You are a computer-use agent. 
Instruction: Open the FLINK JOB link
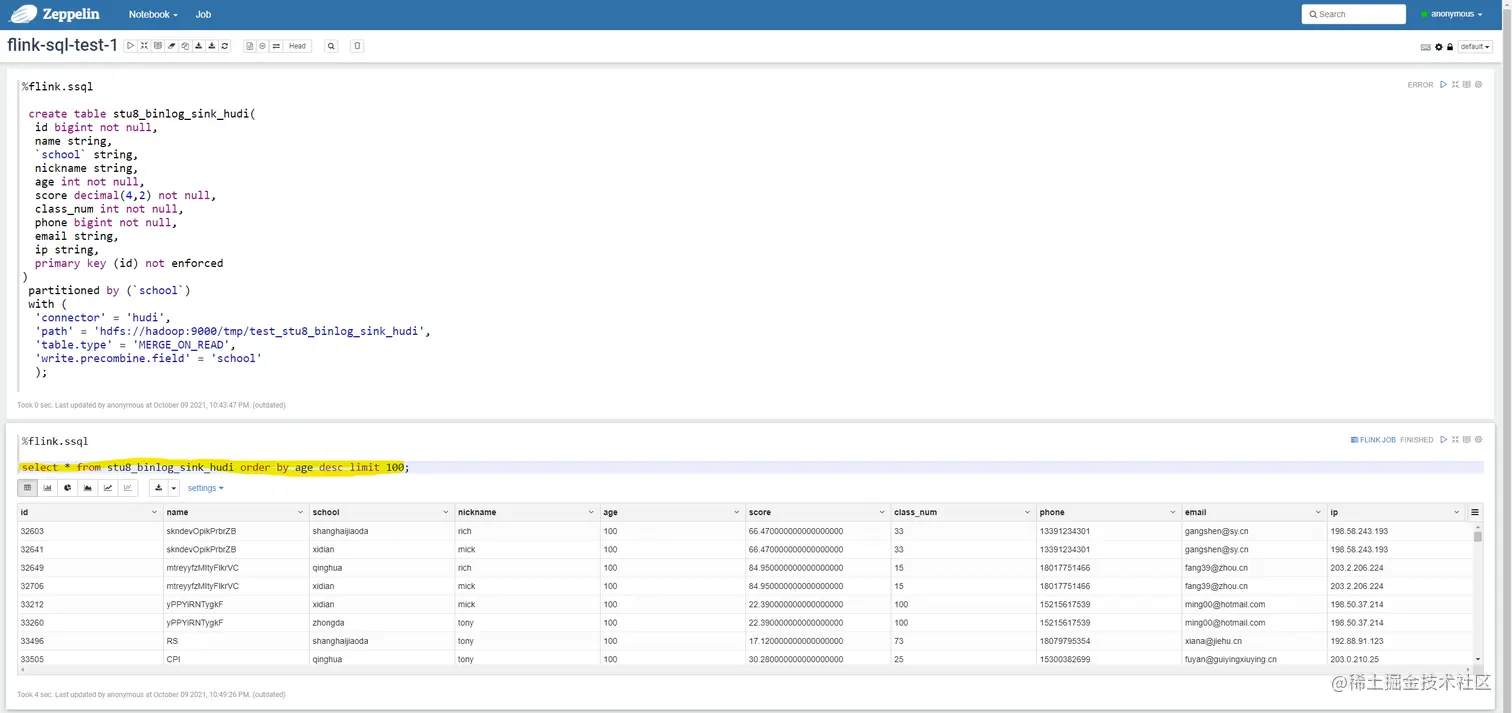[x=1373, y=440]
